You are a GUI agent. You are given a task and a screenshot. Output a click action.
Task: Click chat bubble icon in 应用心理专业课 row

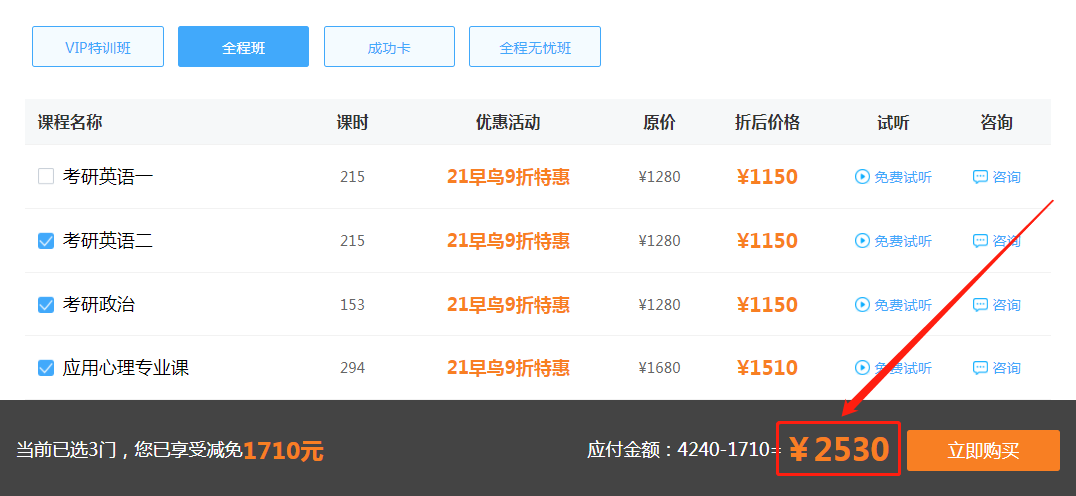click(981, 368)
